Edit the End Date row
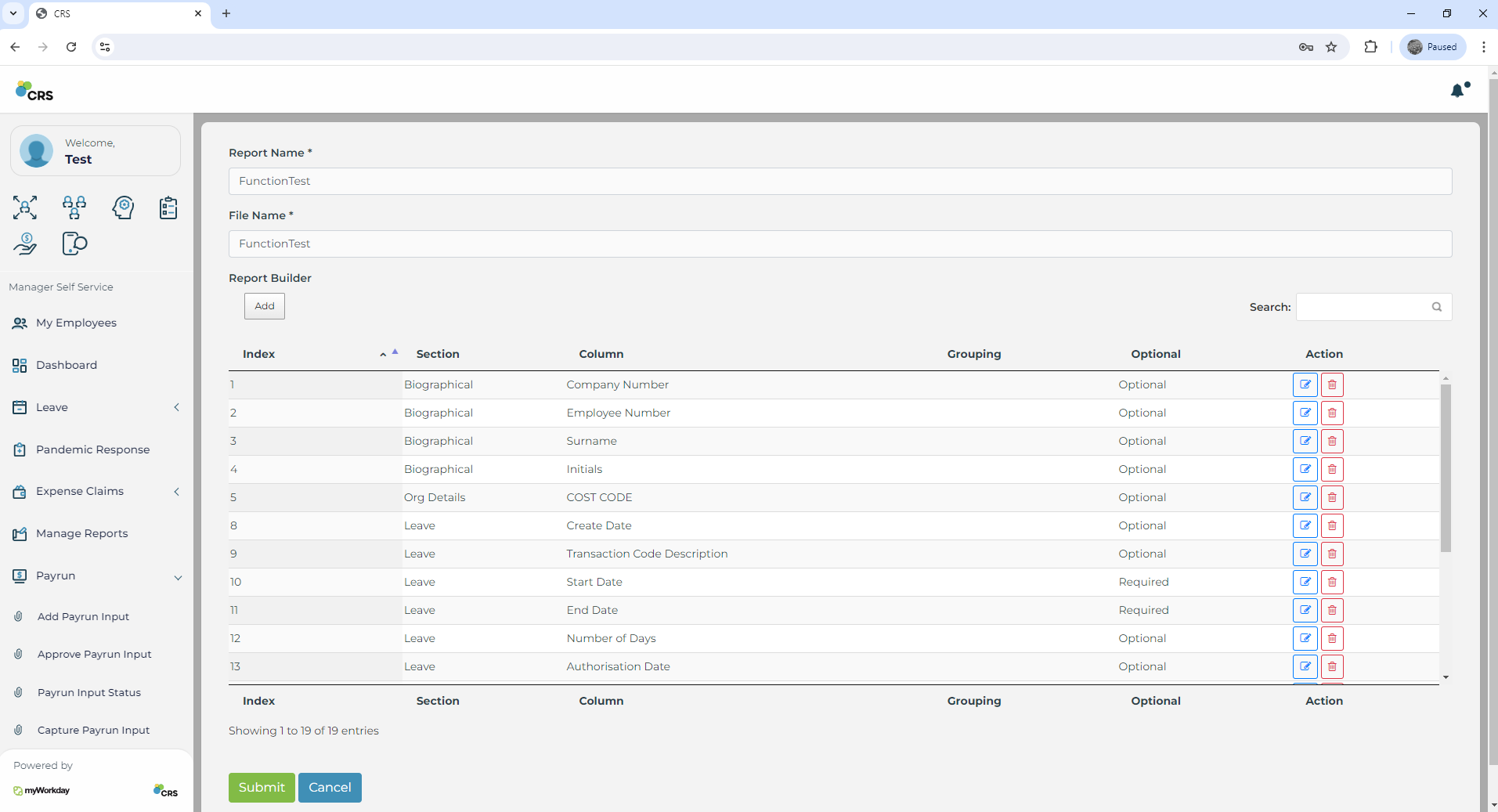Image resolution: width=1498 pixels, height=812 pixels. coord(1305,610)
